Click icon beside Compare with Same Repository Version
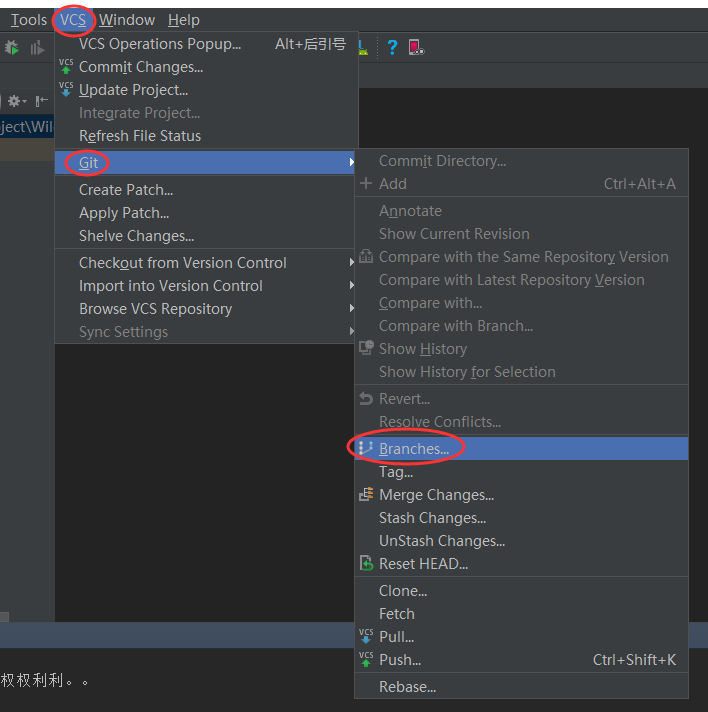 click(366, 257)
